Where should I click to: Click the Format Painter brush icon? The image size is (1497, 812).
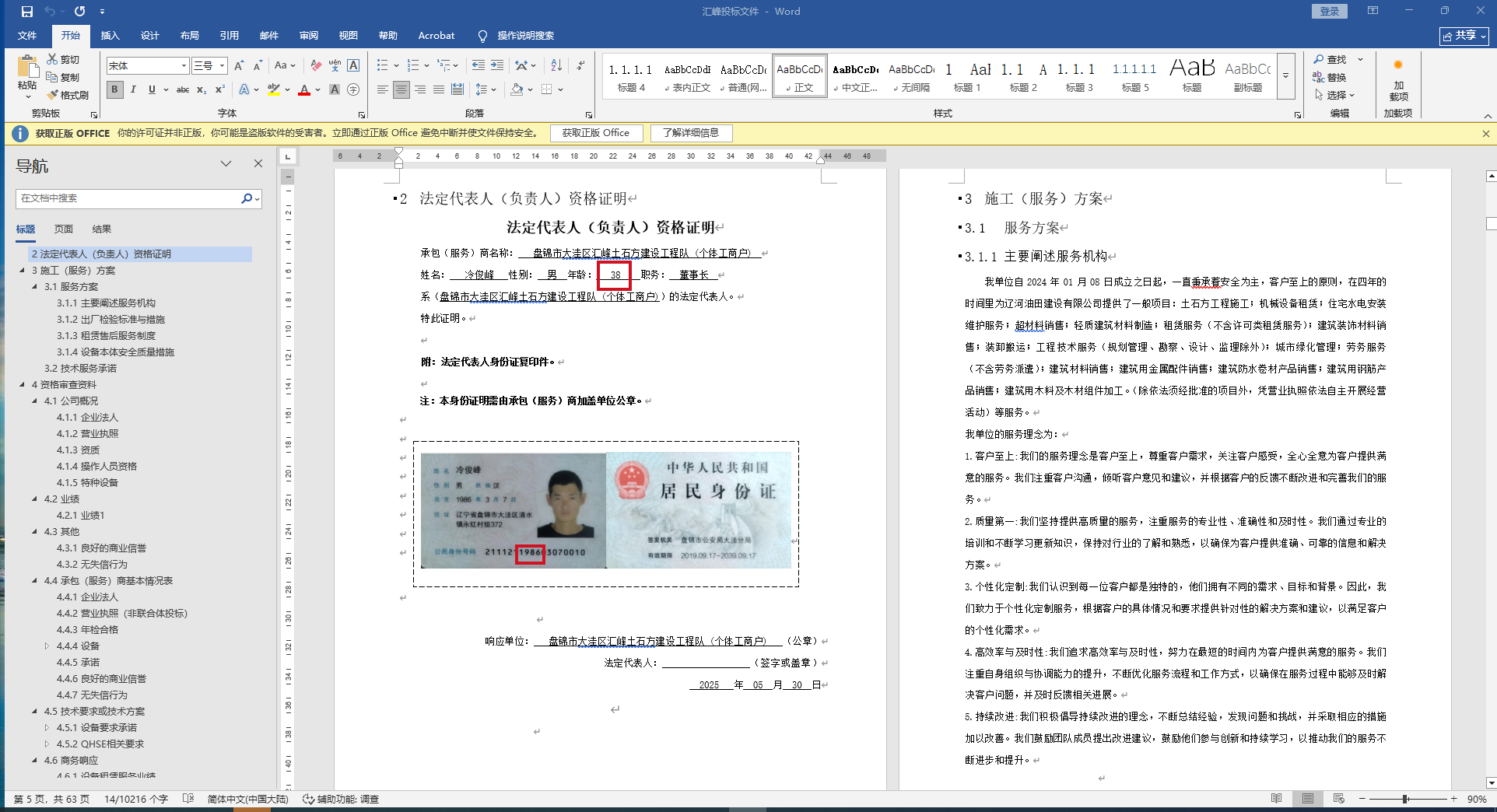pyautogui.click(x=52, y=95)
